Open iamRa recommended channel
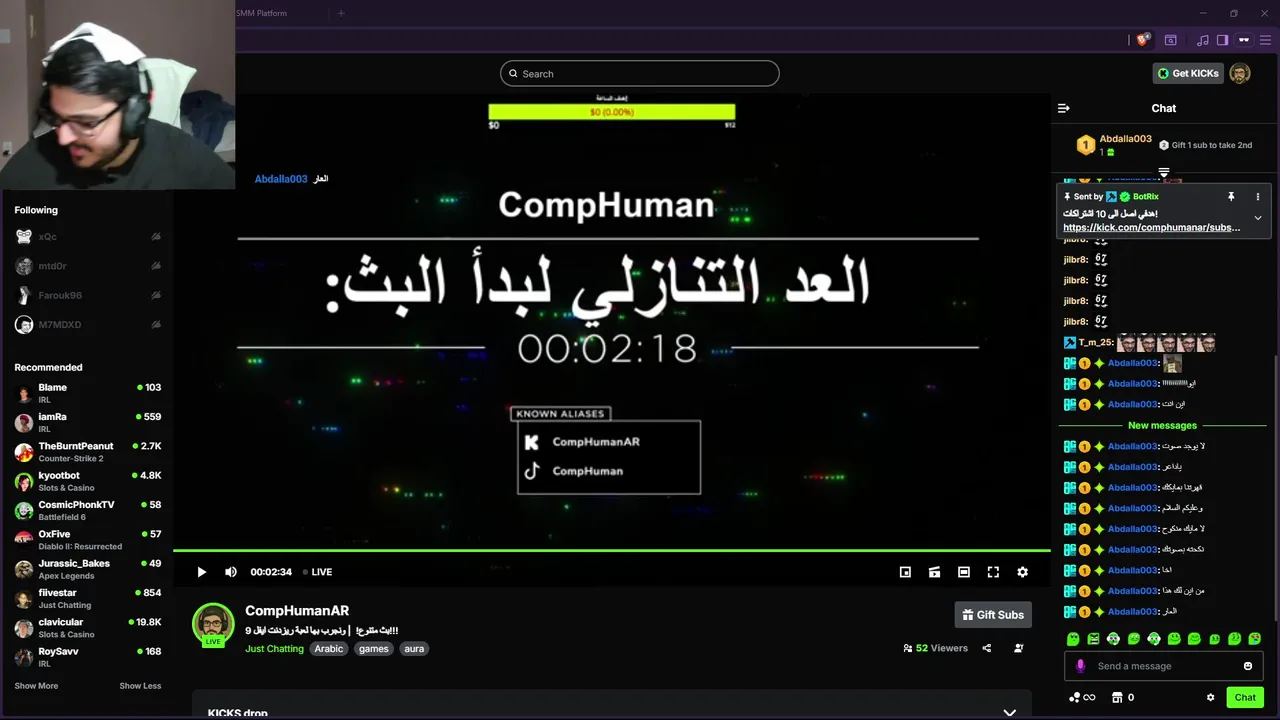 pyautogui.click(x=87, y=422)
